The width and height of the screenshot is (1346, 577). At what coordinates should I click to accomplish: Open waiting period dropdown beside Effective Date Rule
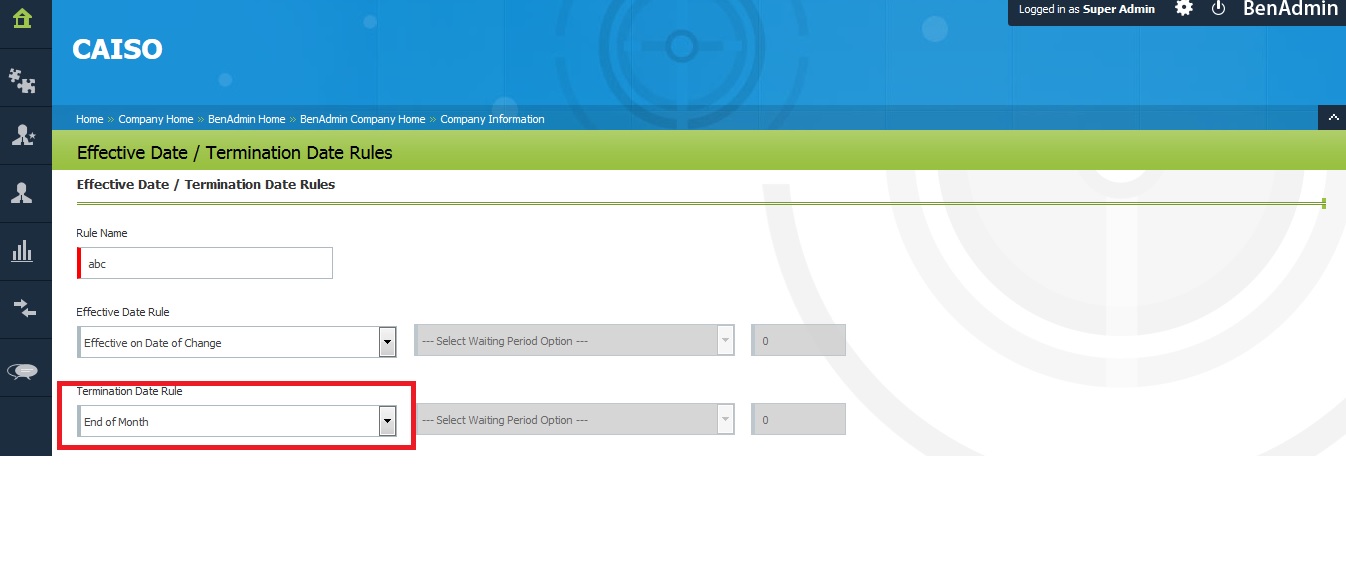pos(575,340)
